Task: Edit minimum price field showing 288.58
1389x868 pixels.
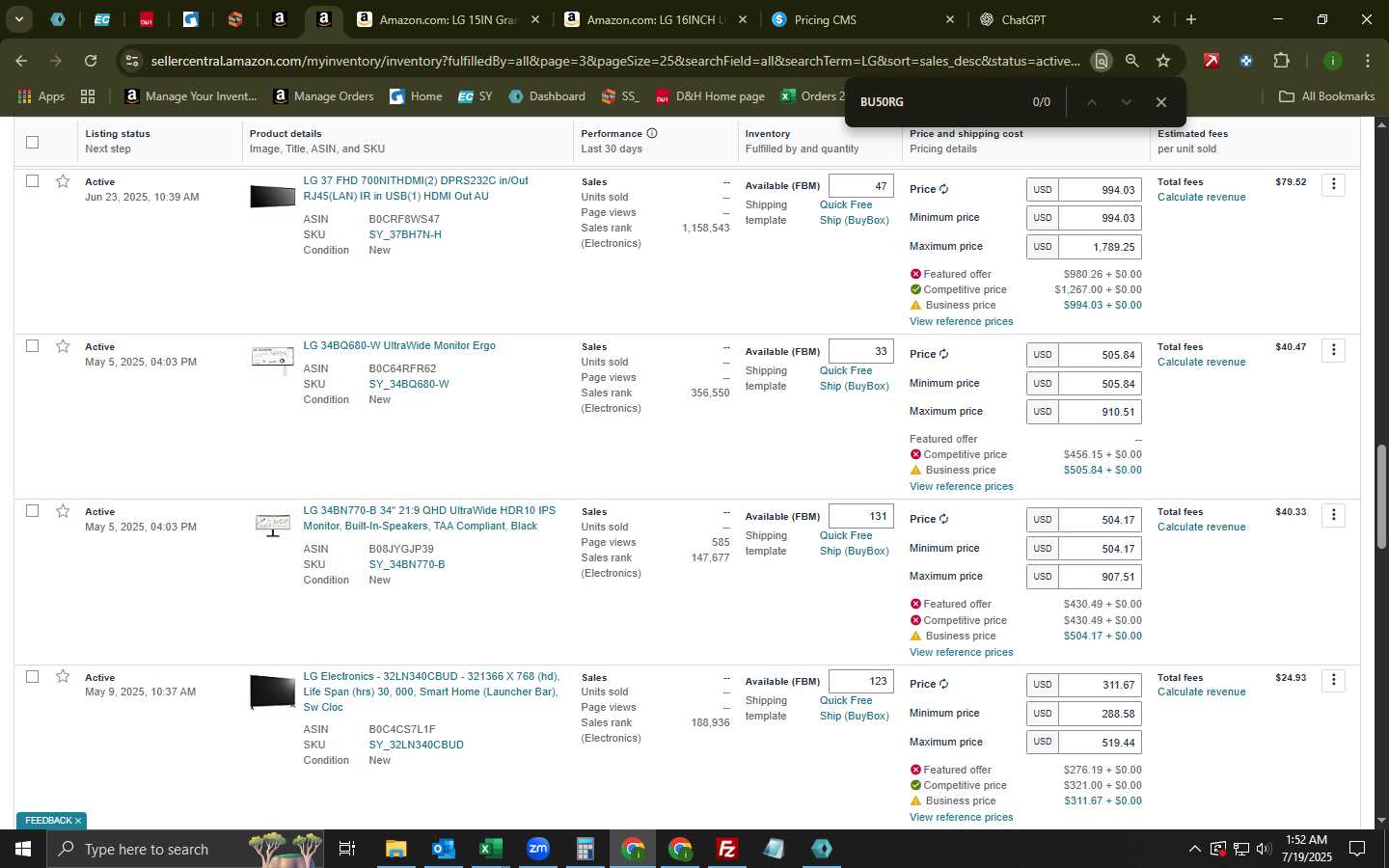Action: (1100, 714)
